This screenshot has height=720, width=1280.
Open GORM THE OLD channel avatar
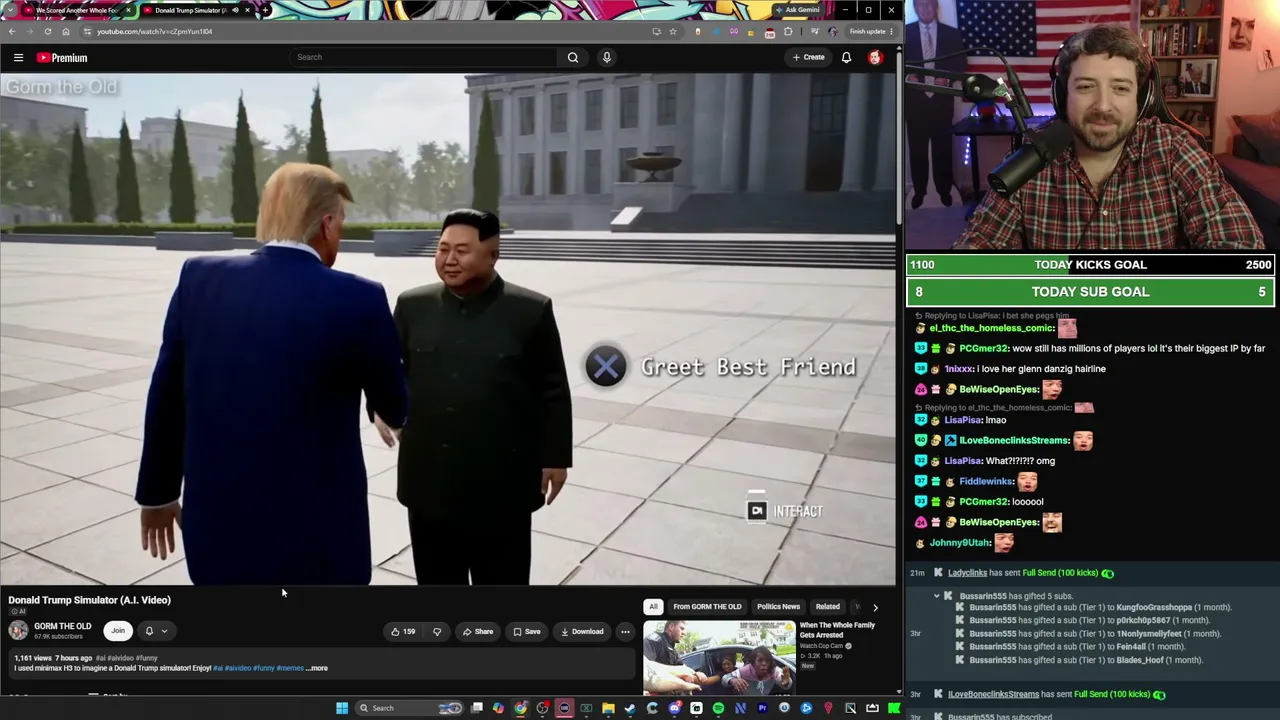[18, 630]
